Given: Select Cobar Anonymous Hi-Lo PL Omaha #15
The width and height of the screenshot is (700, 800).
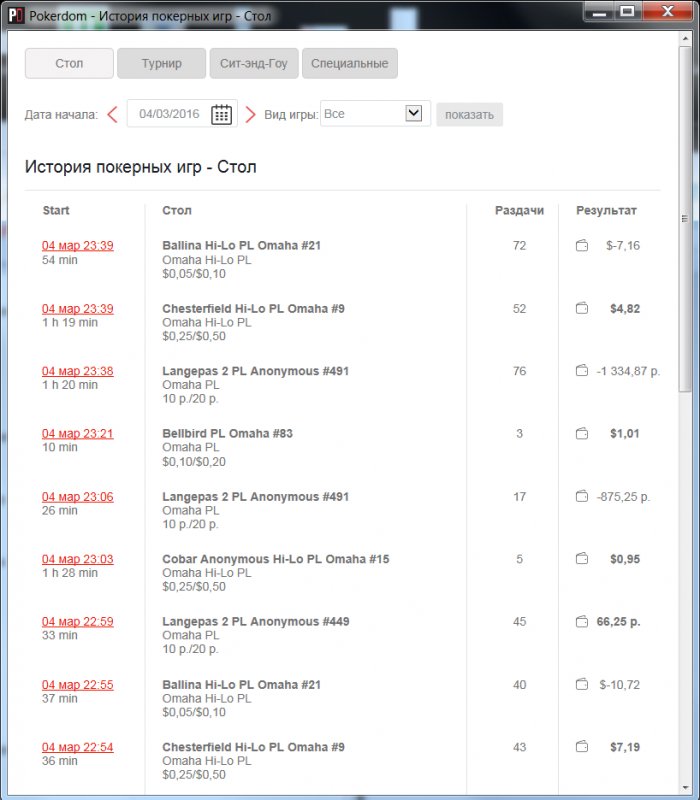Looking at the screenshot, I should pyautogui.click(x=276, y=559).
